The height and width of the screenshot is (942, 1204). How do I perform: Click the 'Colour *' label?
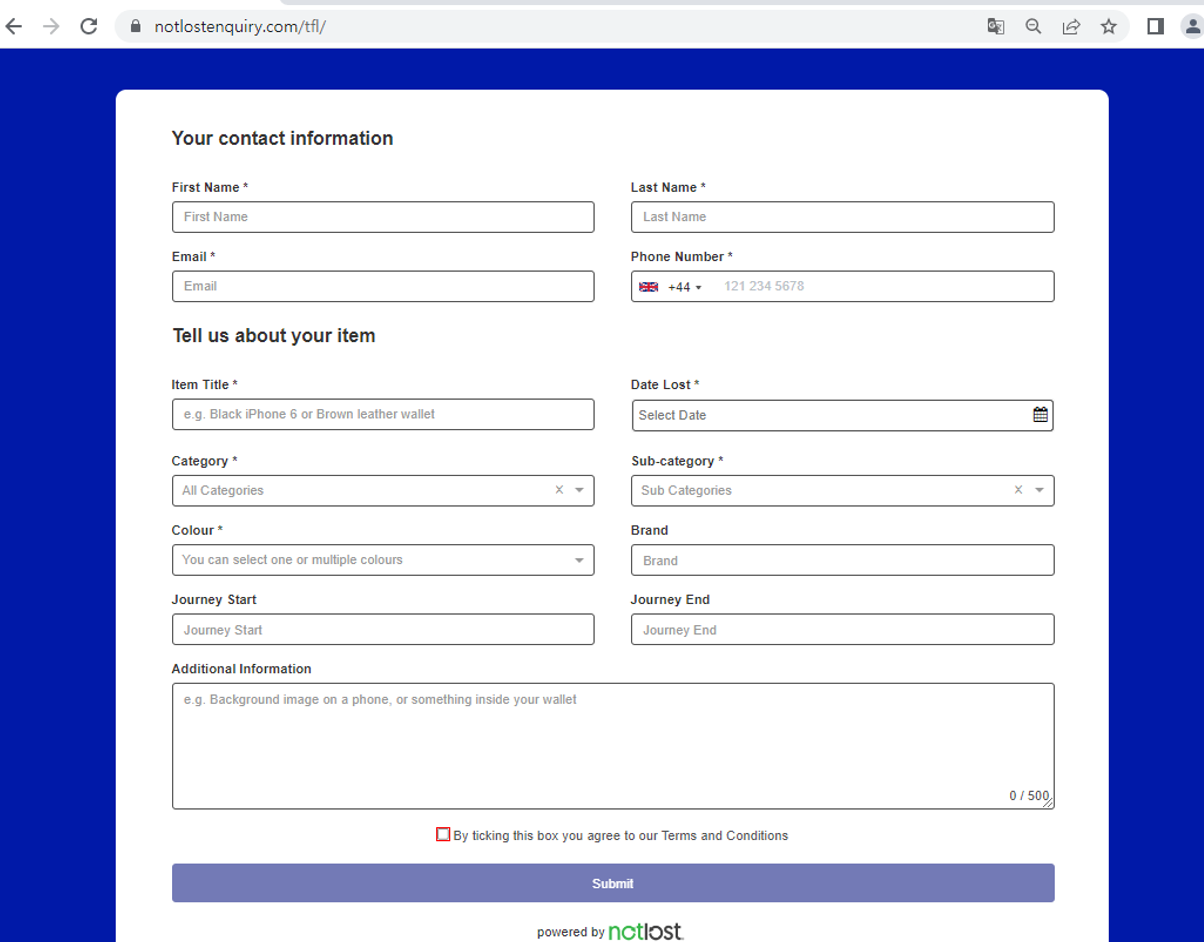197,530
